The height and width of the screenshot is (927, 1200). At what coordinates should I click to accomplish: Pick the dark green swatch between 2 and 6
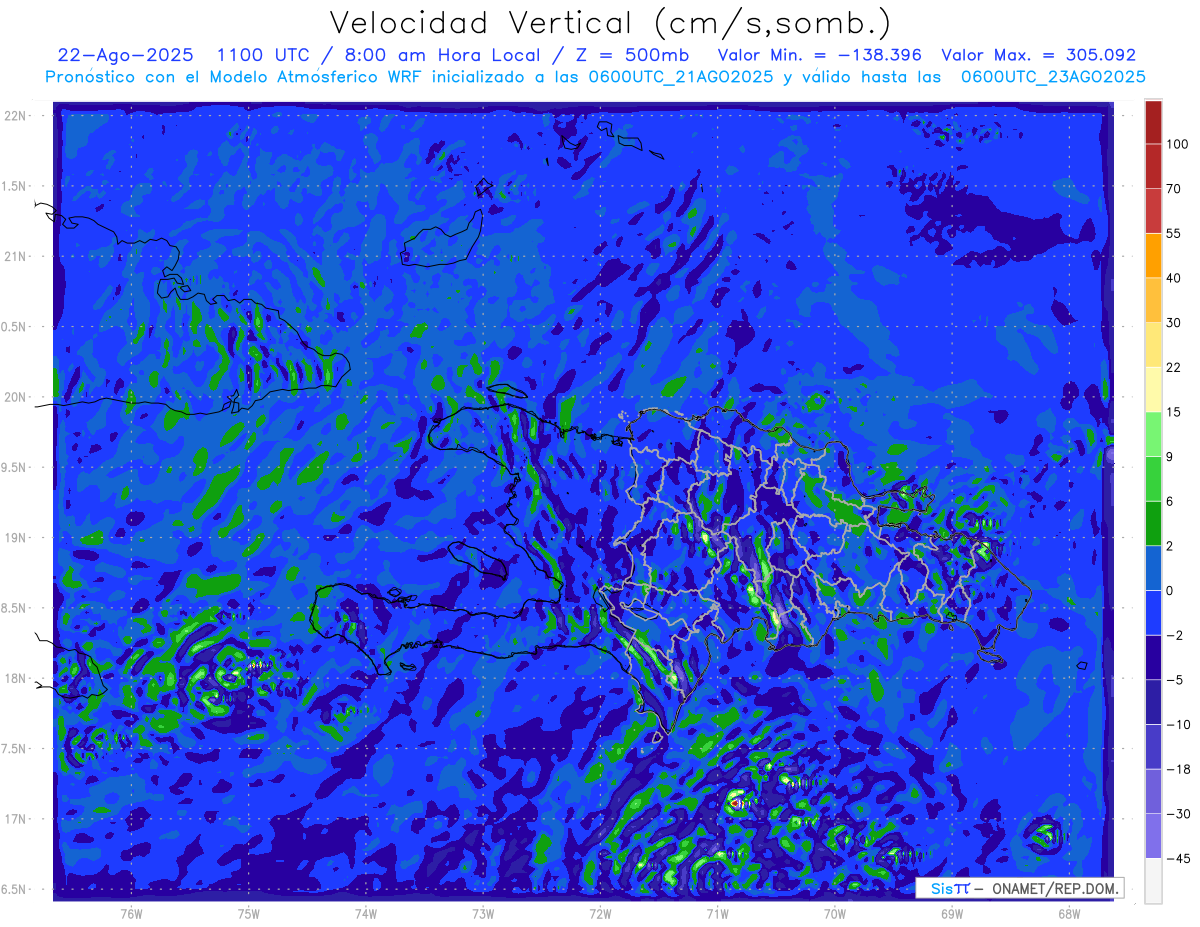coord(1153,523)
